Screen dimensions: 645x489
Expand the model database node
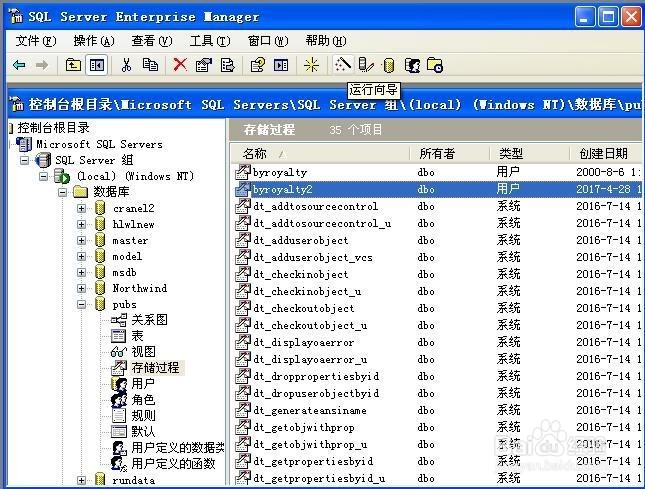click(81, 257)
